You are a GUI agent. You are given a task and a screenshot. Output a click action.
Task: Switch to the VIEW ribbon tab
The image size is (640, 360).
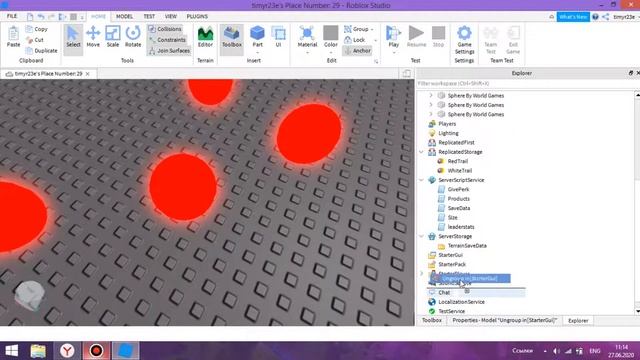click(x=171, y=16)
